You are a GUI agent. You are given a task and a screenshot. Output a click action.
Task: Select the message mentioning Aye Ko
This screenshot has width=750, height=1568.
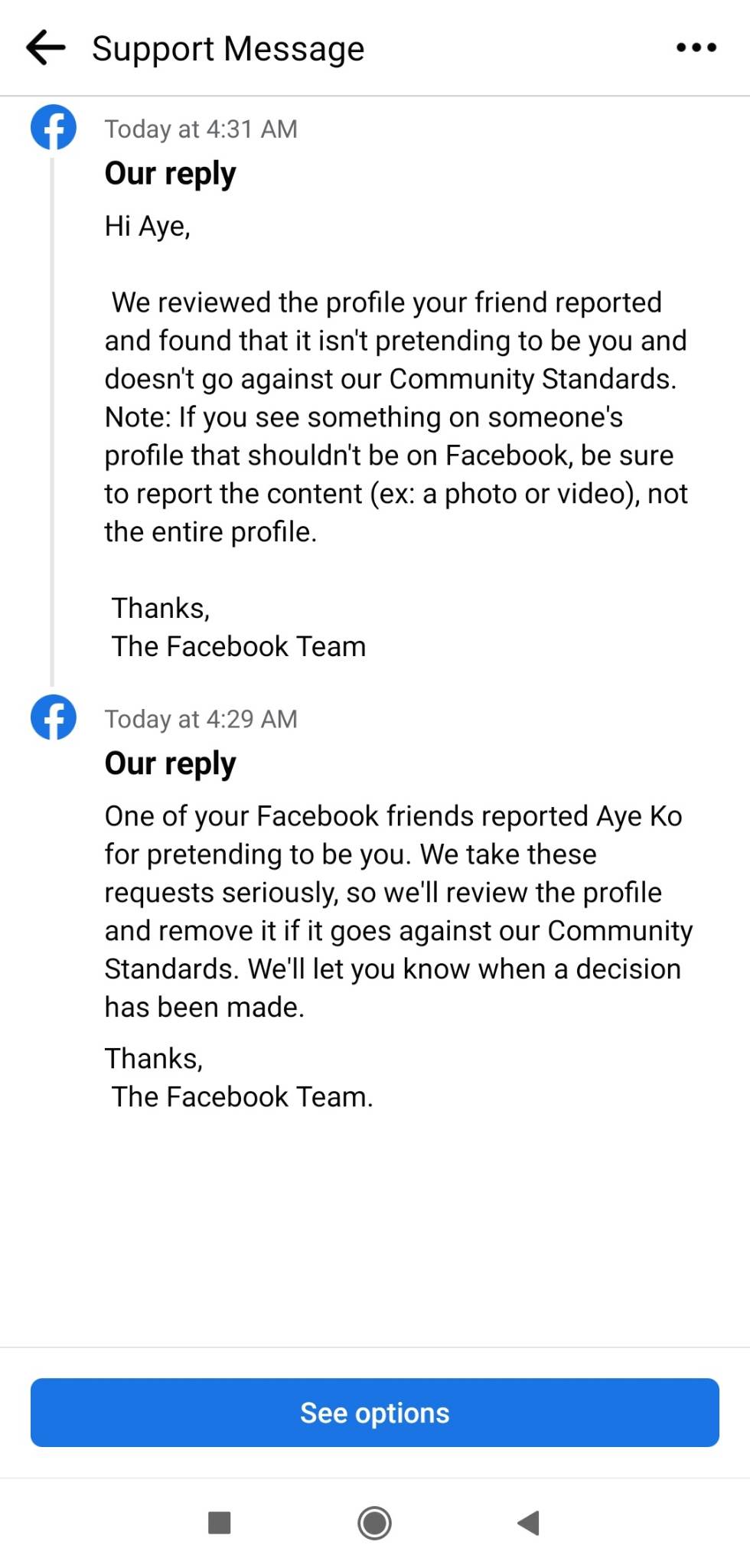click(398, 911)
